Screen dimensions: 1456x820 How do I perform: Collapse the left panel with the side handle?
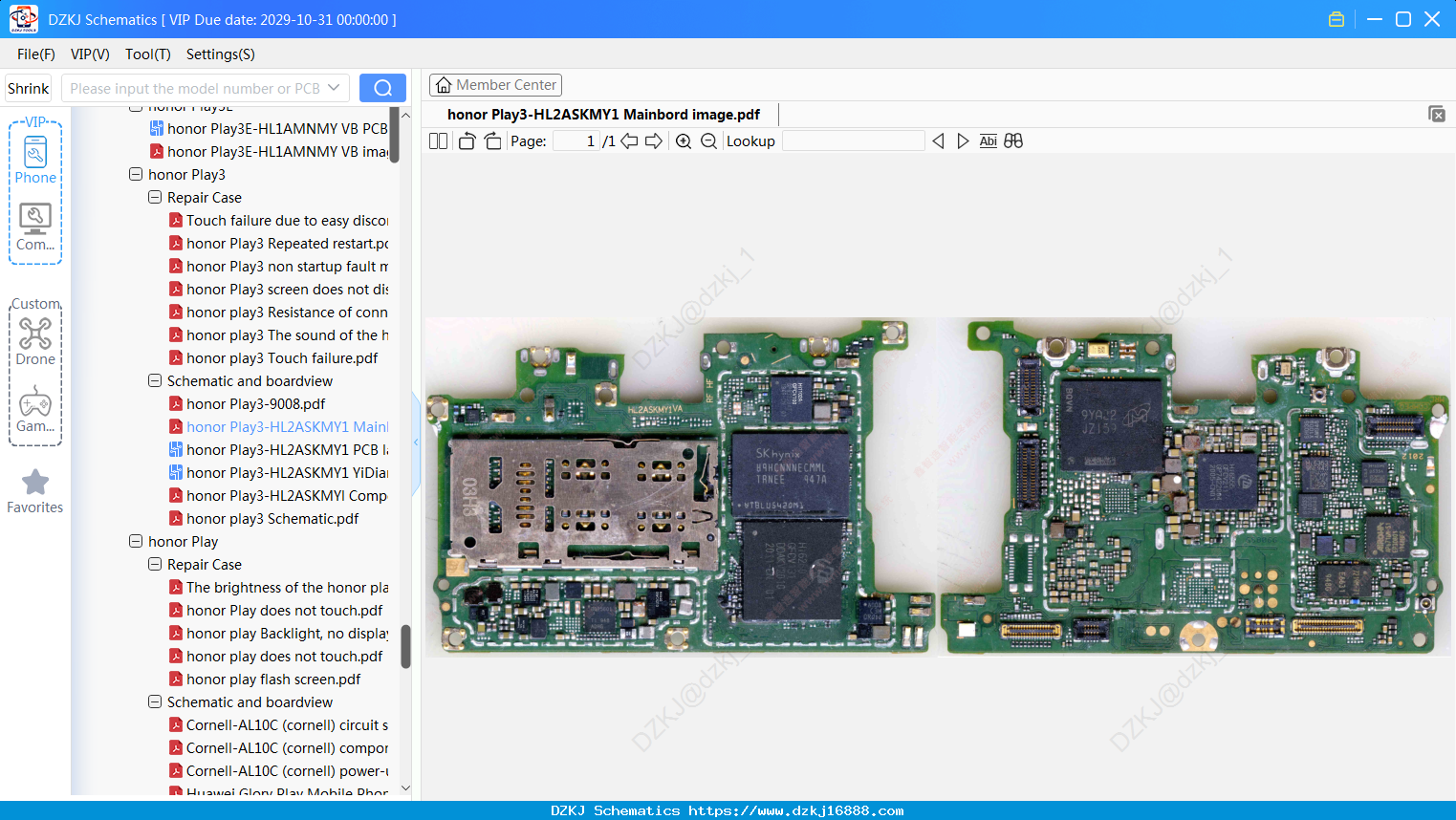click(x=416, y=442)
